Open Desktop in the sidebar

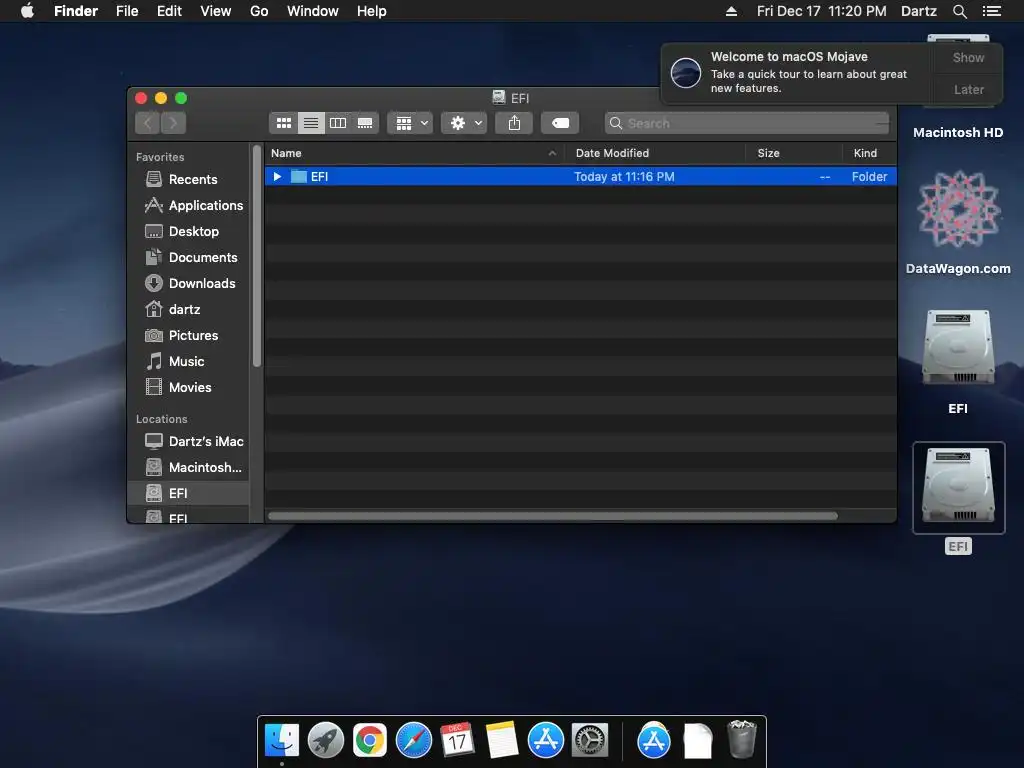189,231
